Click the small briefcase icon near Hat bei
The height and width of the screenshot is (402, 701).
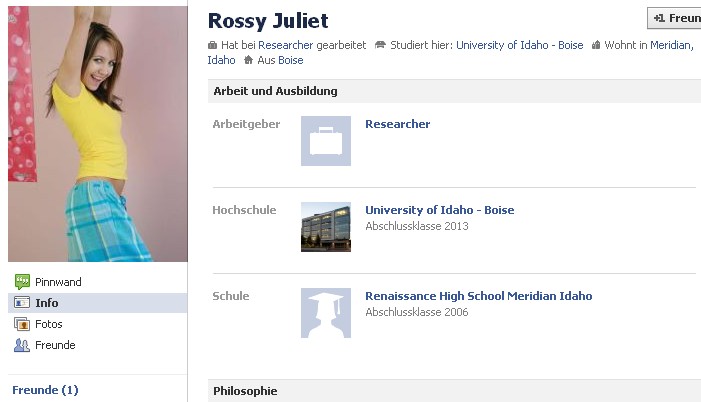(212, 45)
